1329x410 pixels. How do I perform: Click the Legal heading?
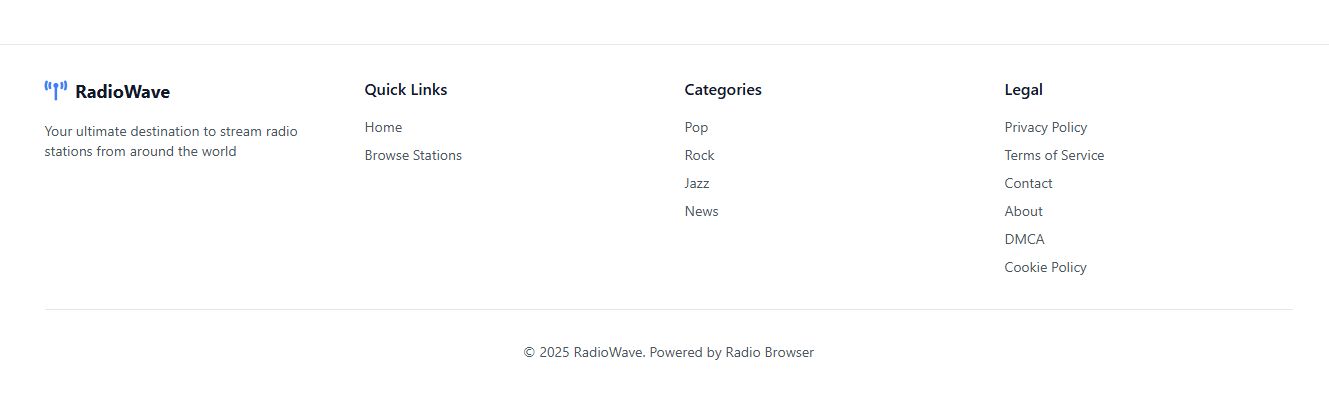pyautogui.click(x=1023, y=90)
